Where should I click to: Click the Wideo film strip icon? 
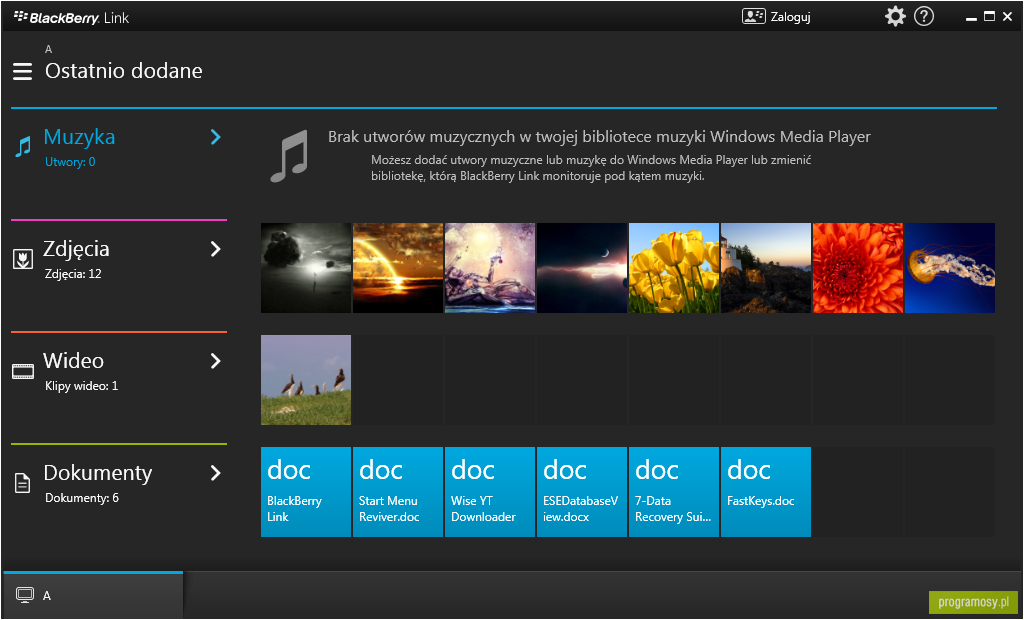23,372
